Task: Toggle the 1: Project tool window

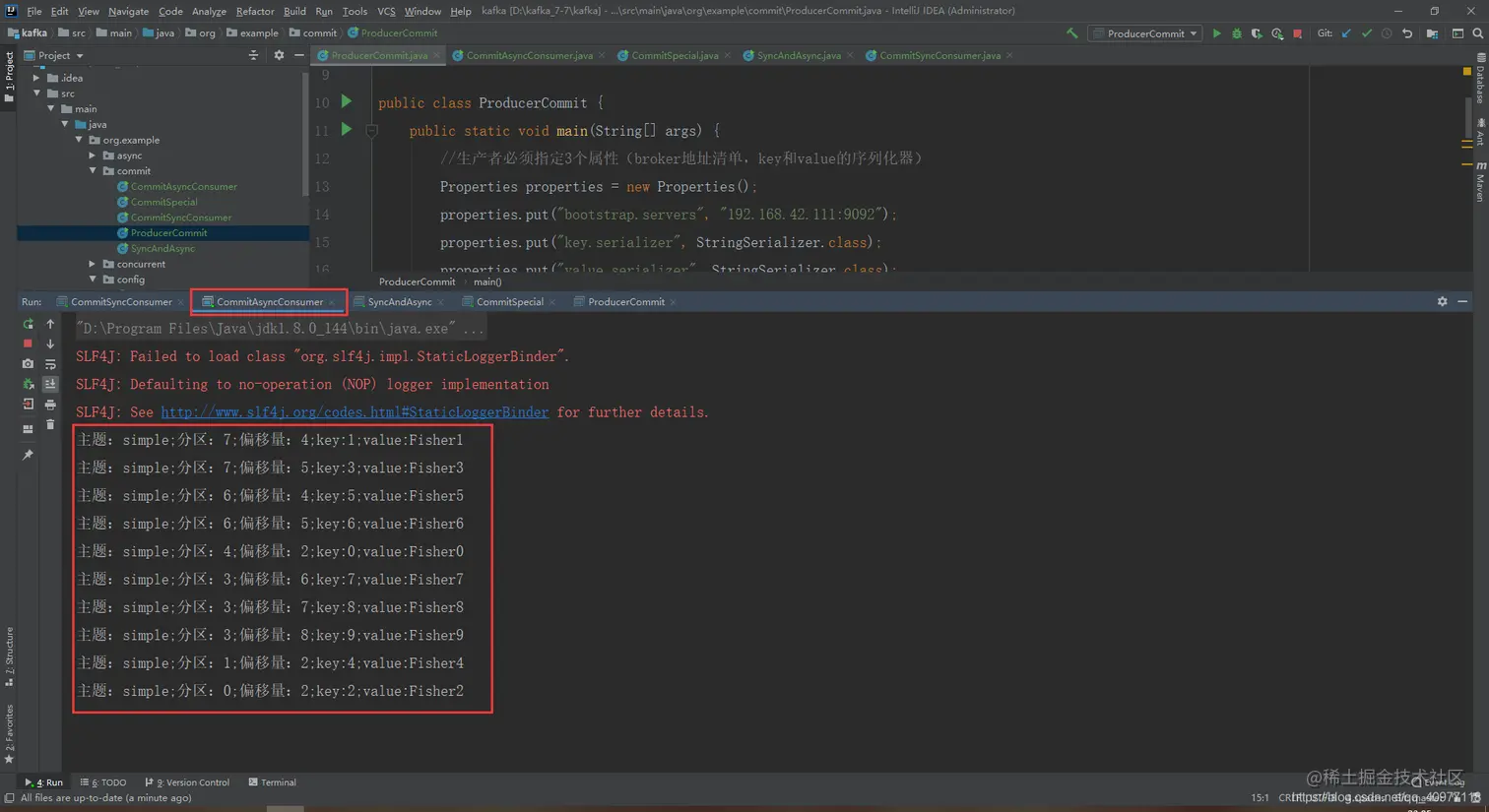Action: point(9,78)
